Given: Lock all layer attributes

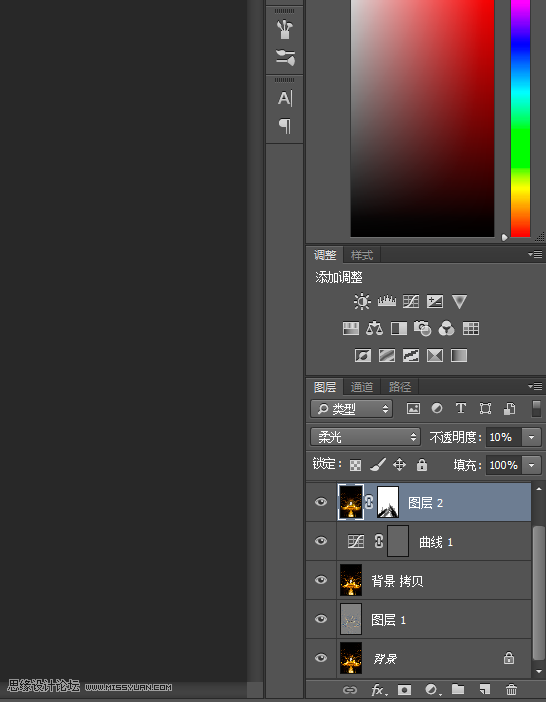Looking at the screenshot, I should 422,465.
